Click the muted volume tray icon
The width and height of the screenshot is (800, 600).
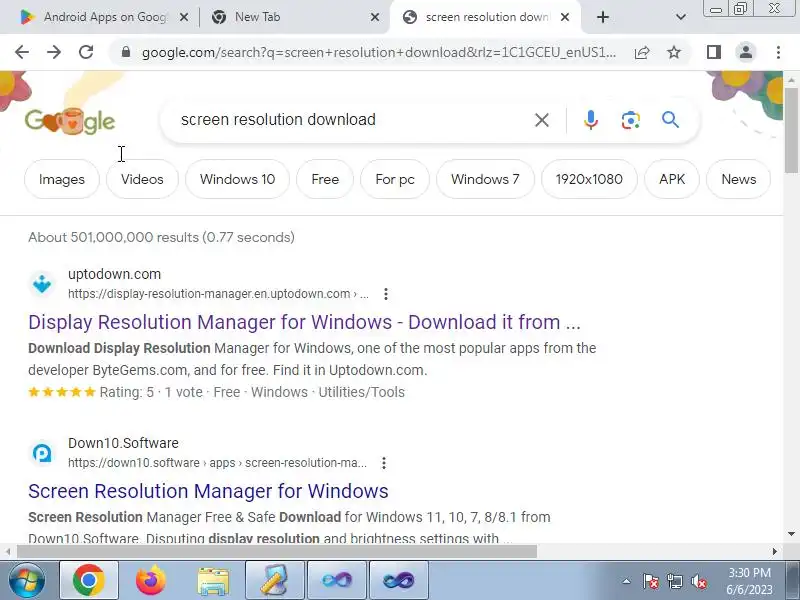(698, 581)
